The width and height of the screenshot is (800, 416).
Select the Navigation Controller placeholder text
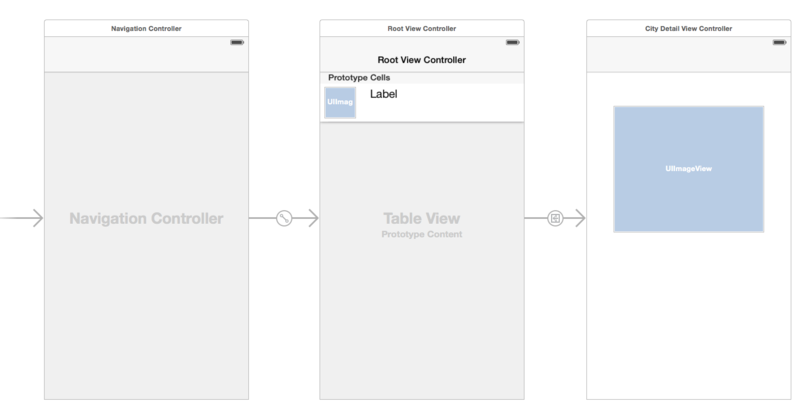[x=146, y=218]
